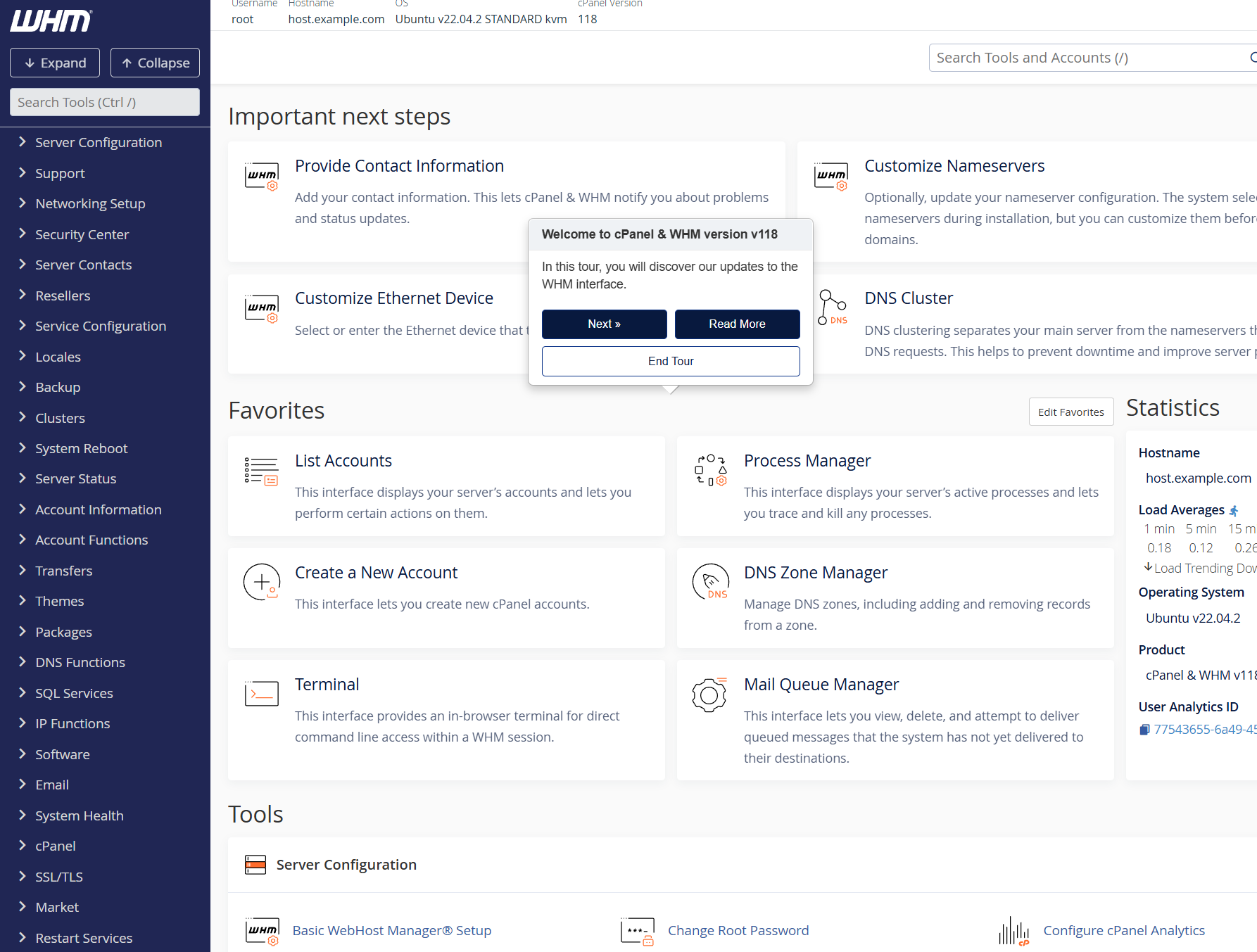Select the DNS Zone Manager globe icon
The image size is (1257, 952).
[x=710, y=582]
